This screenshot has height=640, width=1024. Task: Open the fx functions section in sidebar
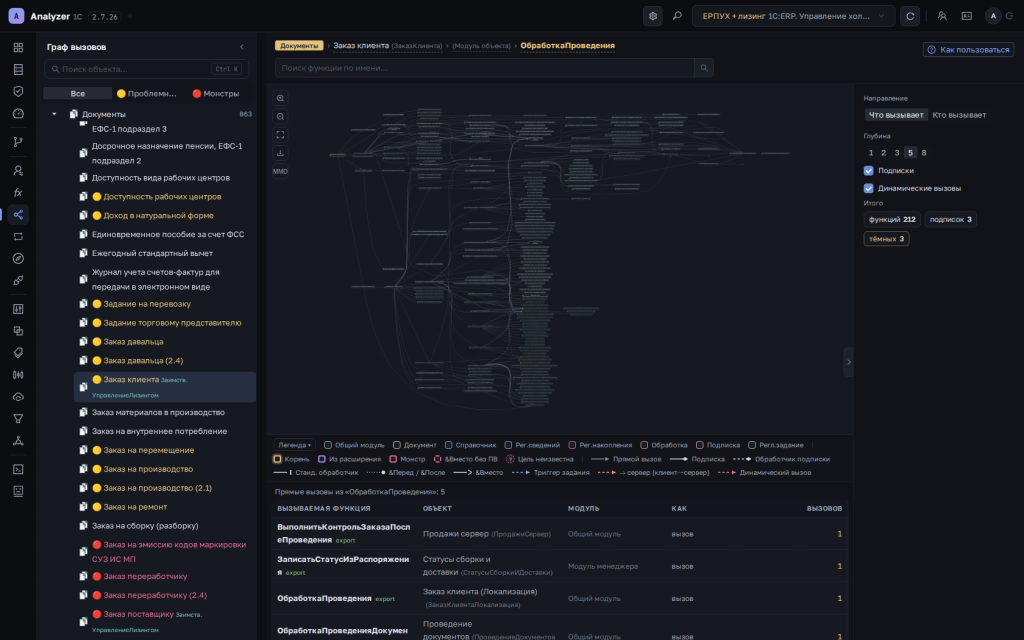tap(18, 193)
